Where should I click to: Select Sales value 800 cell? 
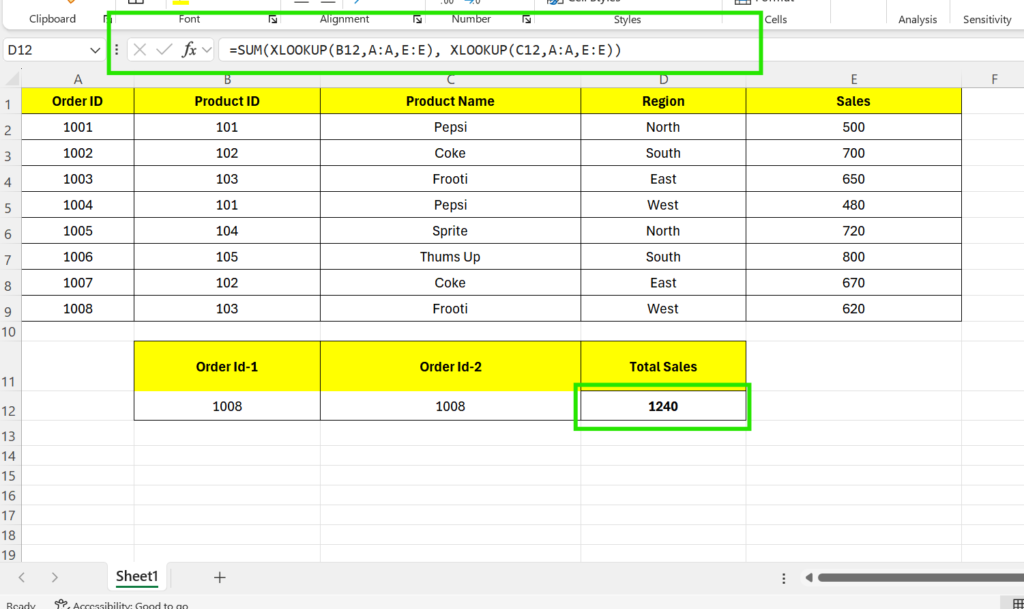tap(854, 257)
